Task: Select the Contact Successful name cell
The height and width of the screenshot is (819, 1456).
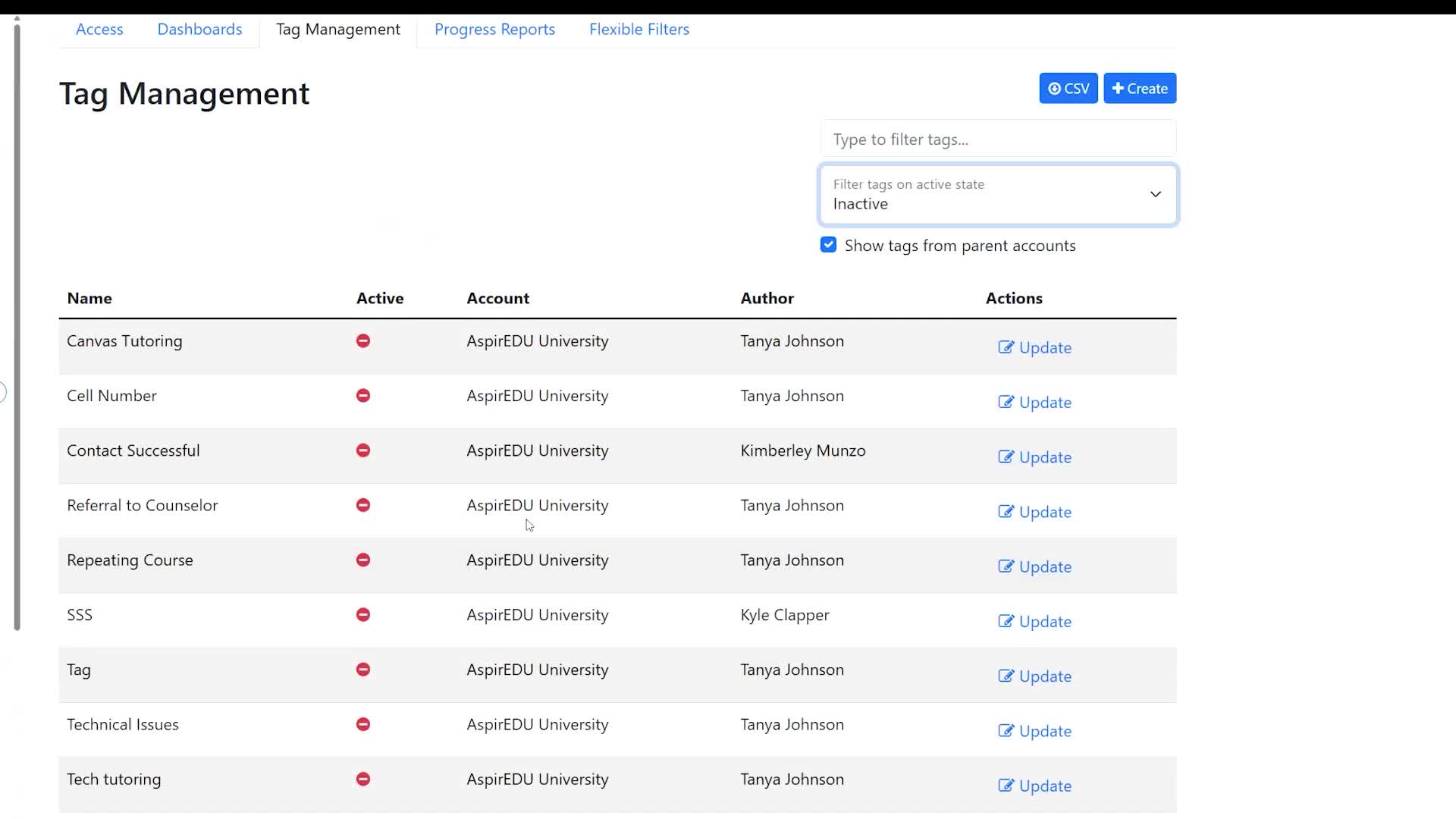Action: point(133,450)
